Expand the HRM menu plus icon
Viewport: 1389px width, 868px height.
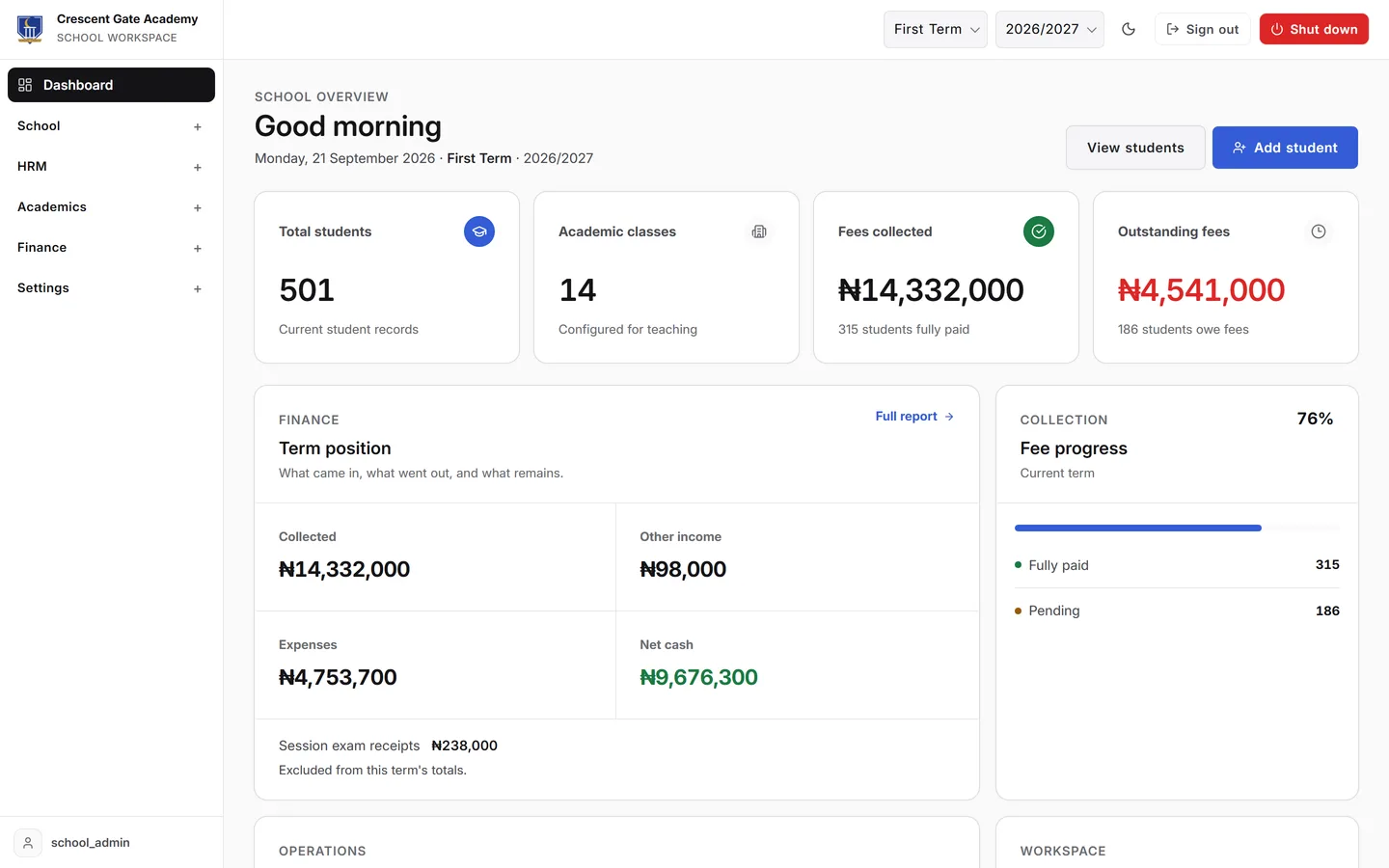[x=197, y=167]
